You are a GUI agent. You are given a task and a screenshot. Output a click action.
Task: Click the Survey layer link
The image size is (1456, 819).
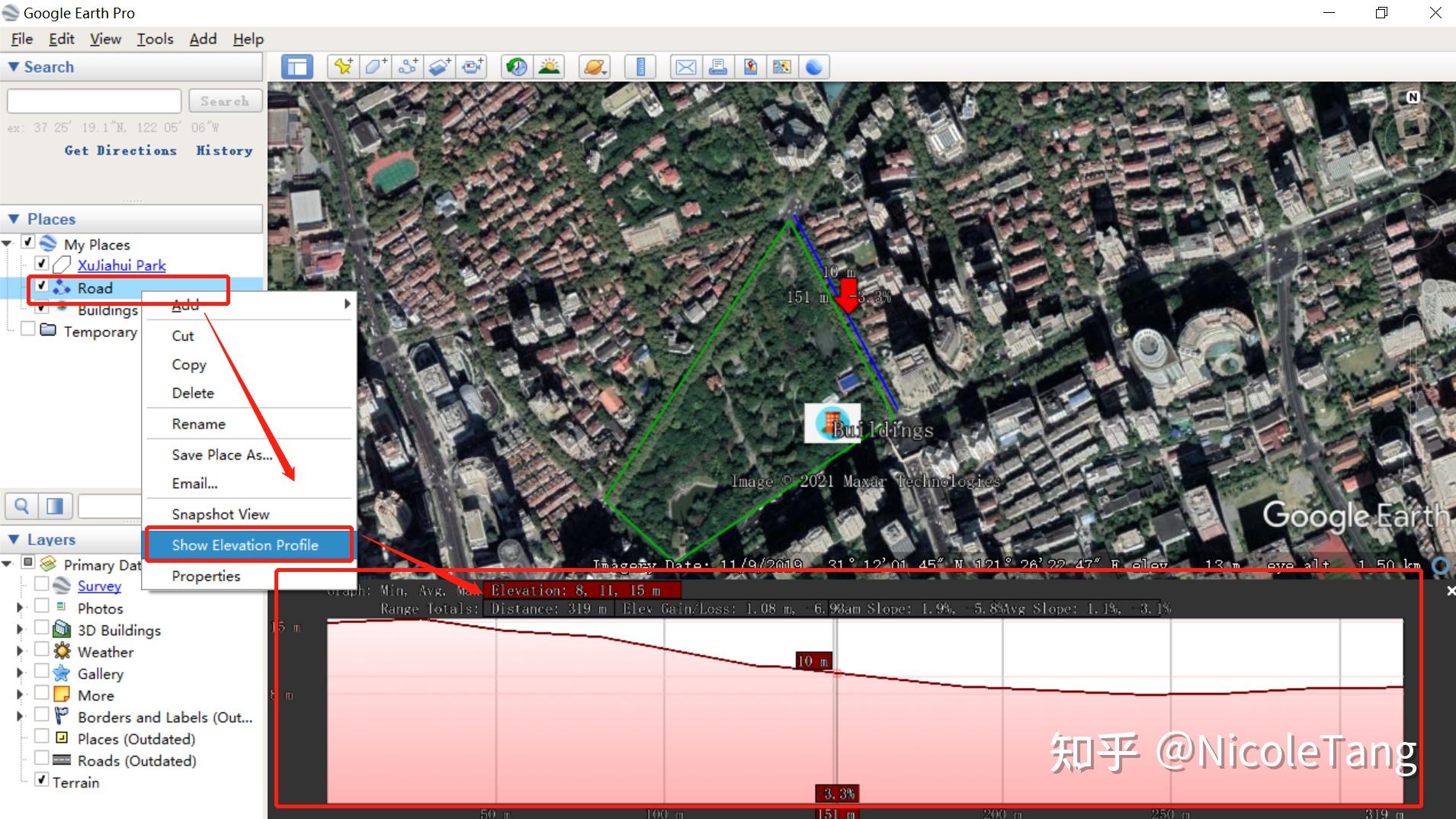[x=99, y=586]
